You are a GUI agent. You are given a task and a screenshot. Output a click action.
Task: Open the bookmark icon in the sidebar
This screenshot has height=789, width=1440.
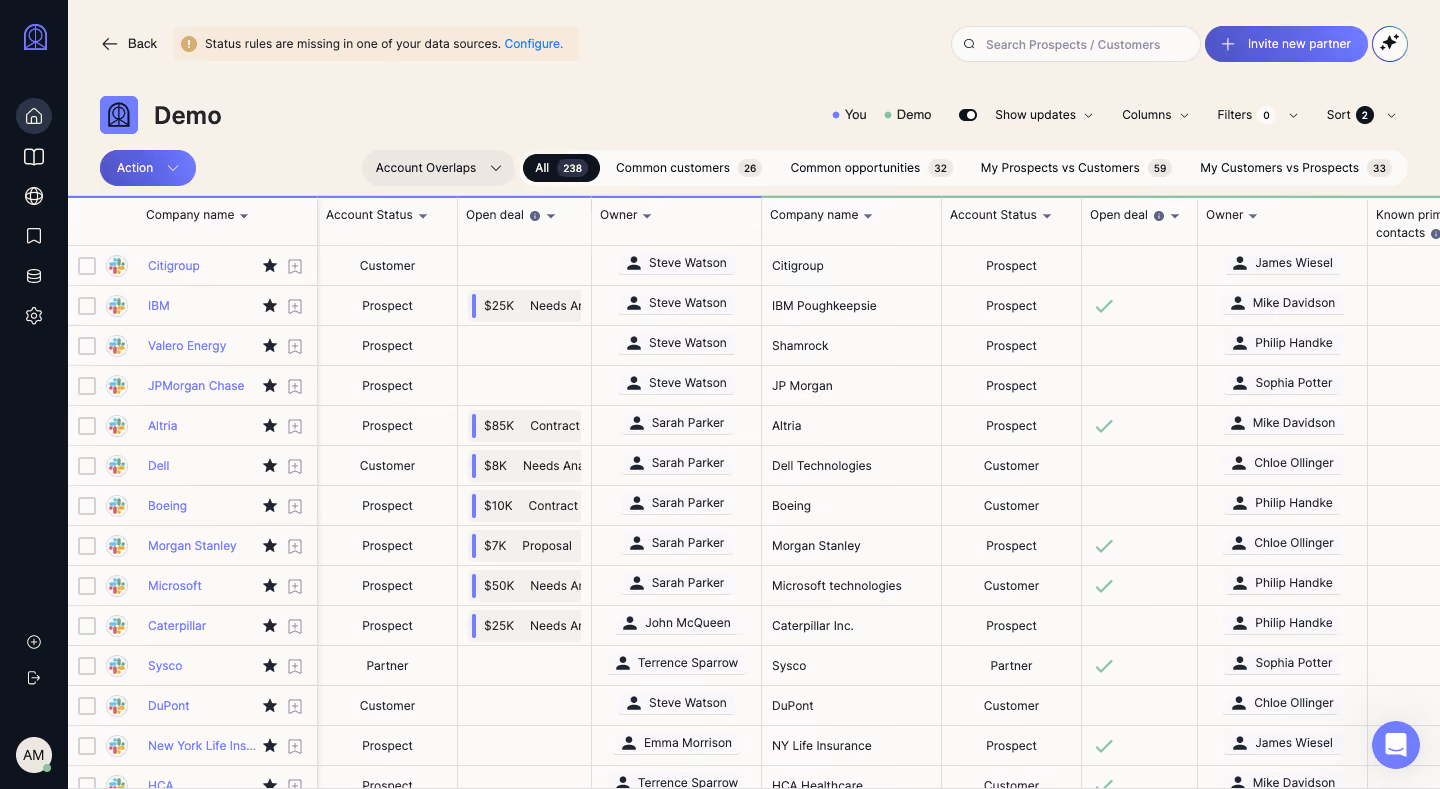click(34, 236)
